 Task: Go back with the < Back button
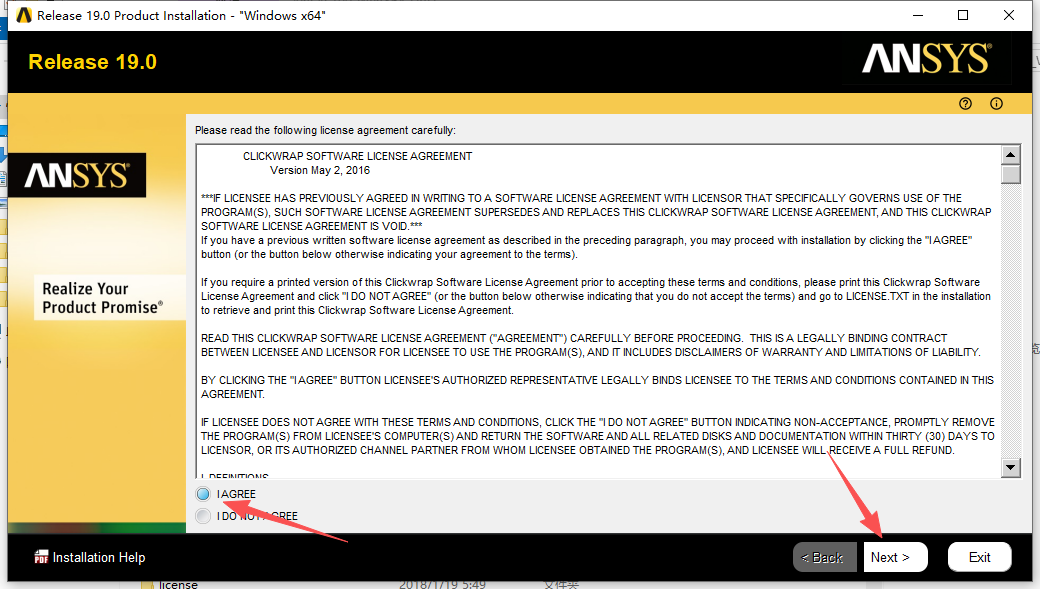click(x=827, y=557)
